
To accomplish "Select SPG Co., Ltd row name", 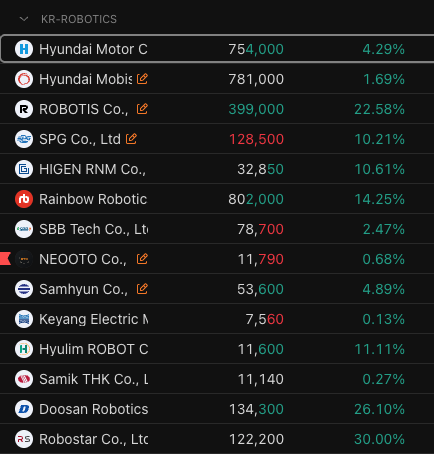I will (x=80, y=139).
